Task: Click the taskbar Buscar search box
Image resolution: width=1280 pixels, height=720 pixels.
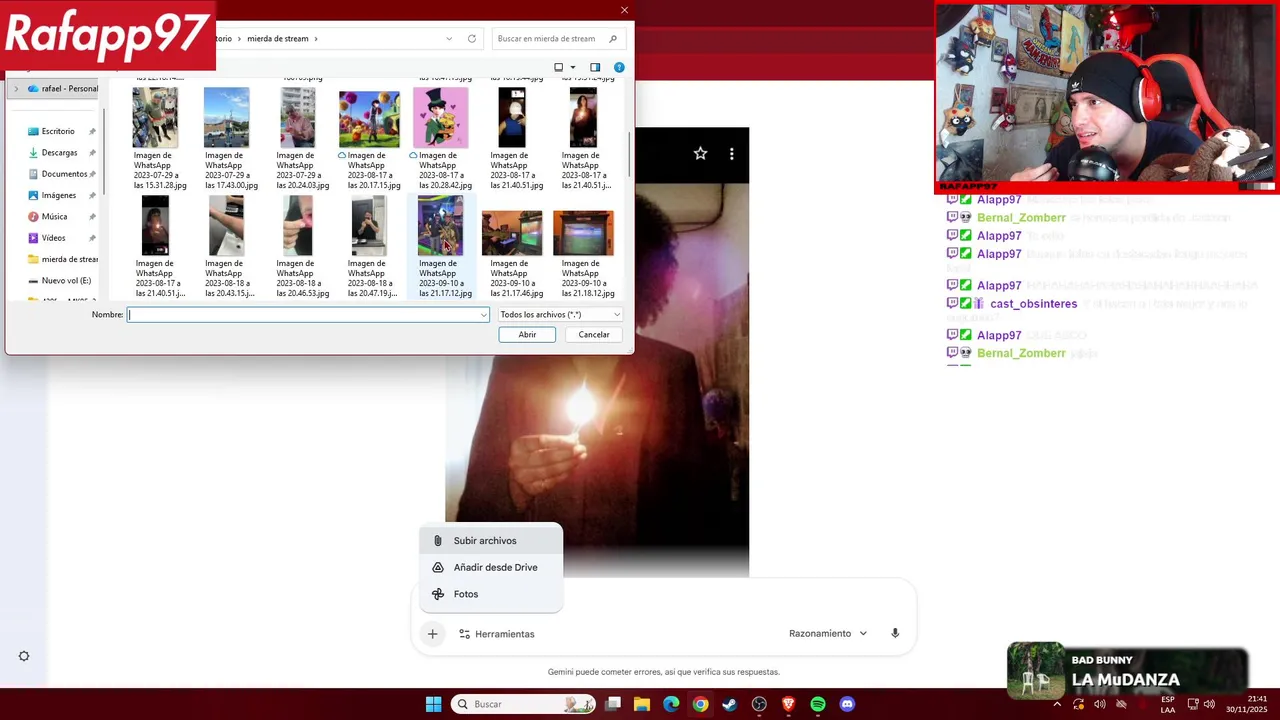Action: 523,704
